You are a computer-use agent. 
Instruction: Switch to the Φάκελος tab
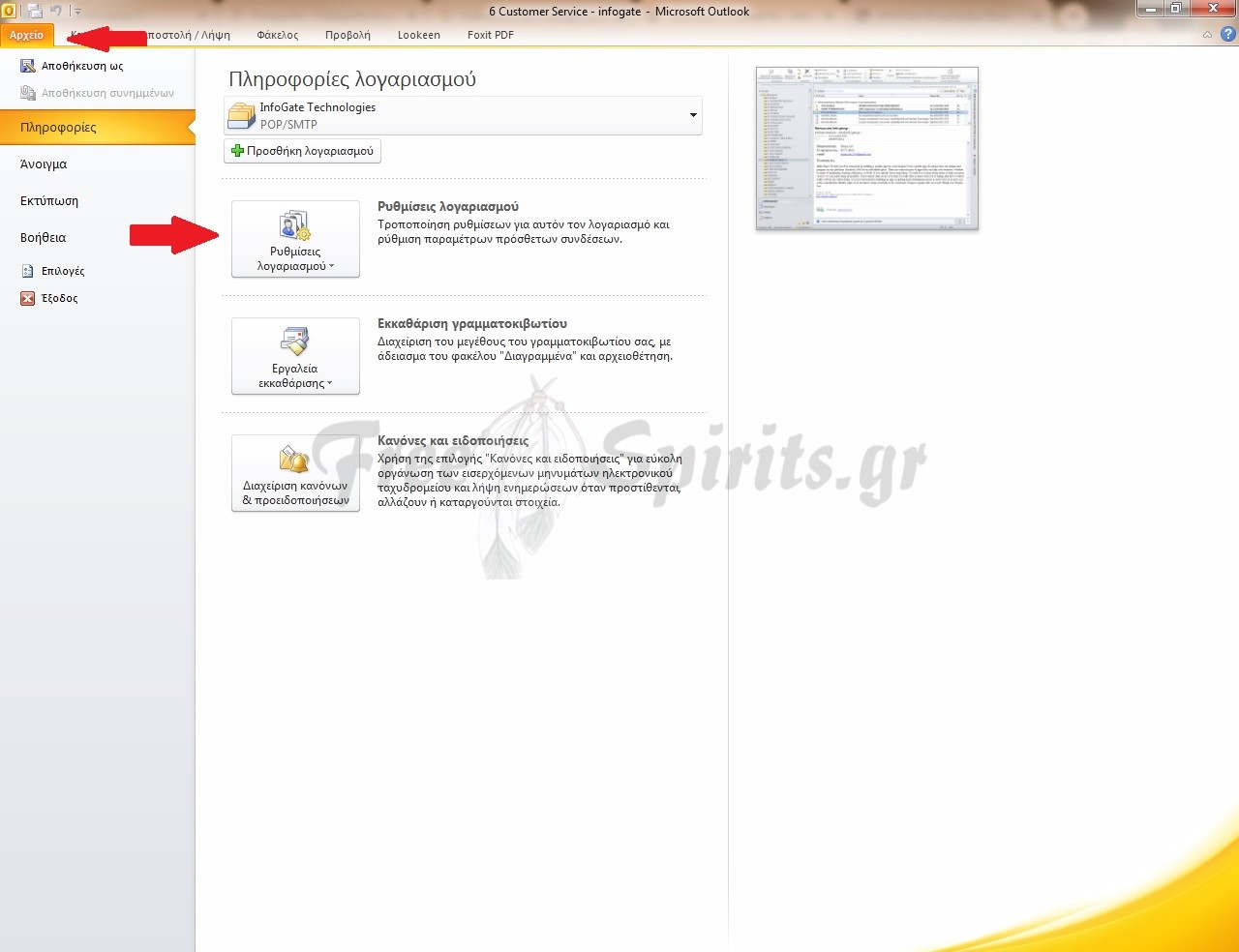pyautogui.click(x=278, y=35)
